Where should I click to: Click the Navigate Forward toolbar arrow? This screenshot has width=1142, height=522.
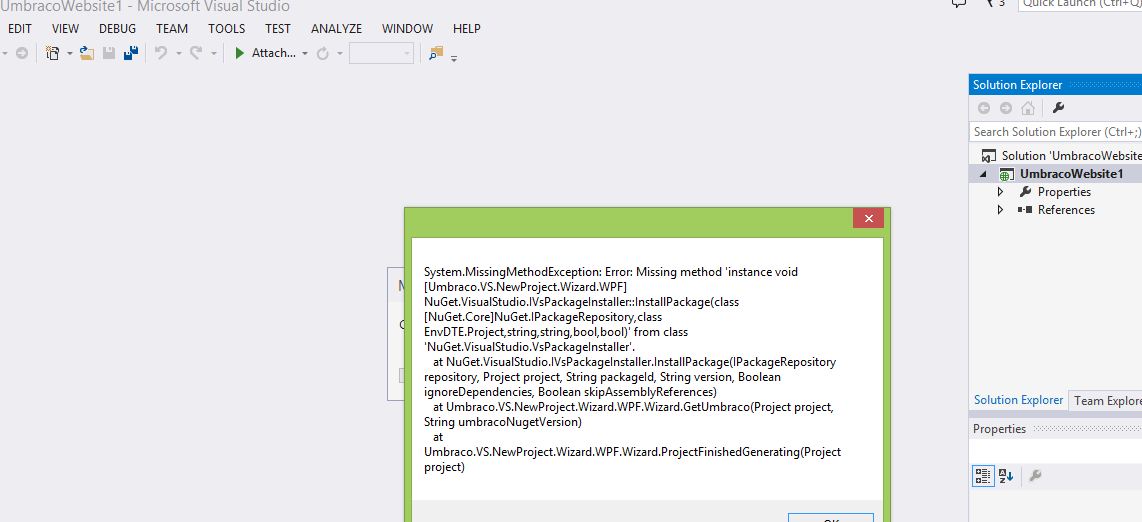(x=22, y=53)
